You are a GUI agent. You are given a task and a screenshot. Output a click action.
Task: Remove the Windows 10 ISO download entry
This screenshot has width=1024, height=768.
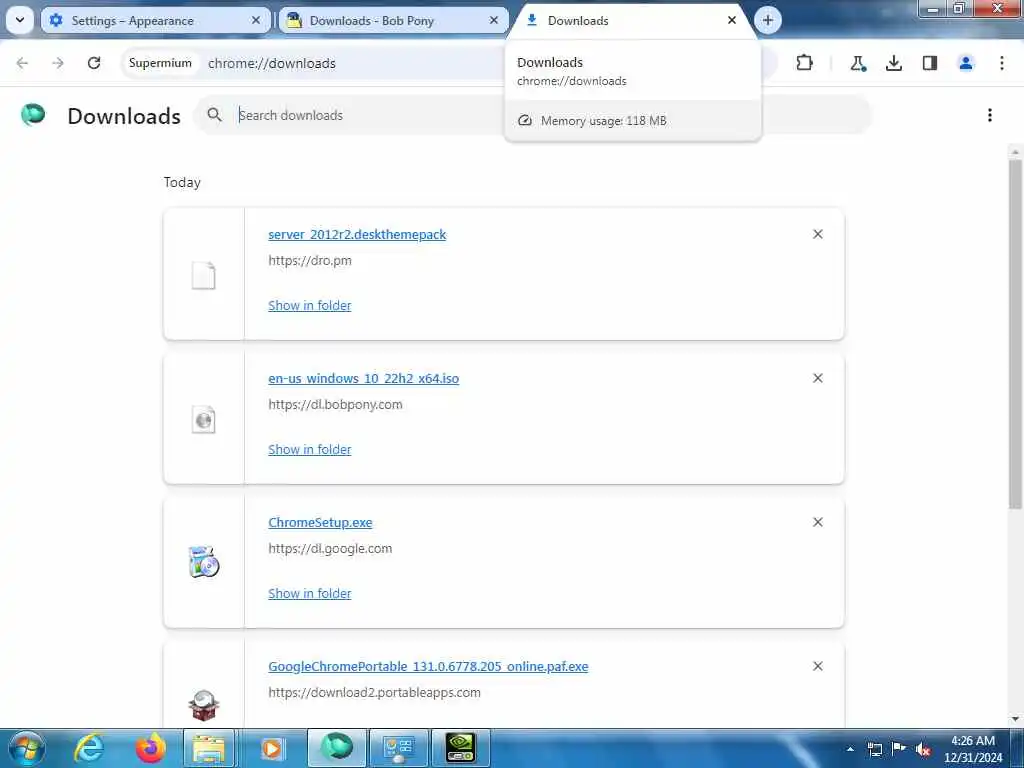tap(818, 378)
